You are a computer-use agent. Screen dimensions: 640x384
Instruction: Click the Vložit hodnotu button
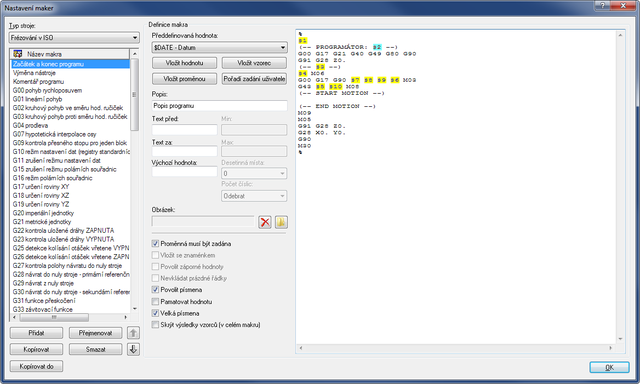pyautogui.click(x=184, y=63)
